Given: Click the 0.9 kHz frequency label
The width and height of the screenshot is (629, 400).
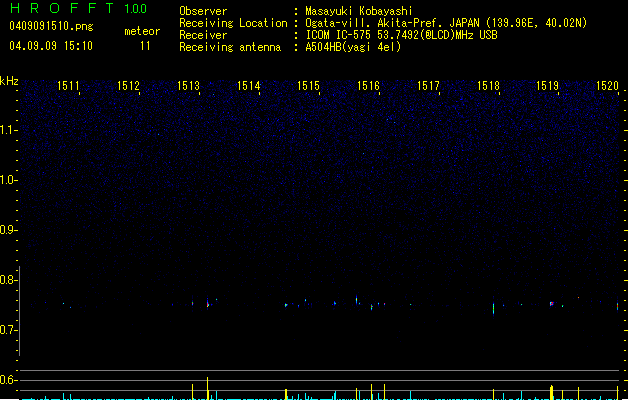Looking at the screenshot, I should click(8, 230).
